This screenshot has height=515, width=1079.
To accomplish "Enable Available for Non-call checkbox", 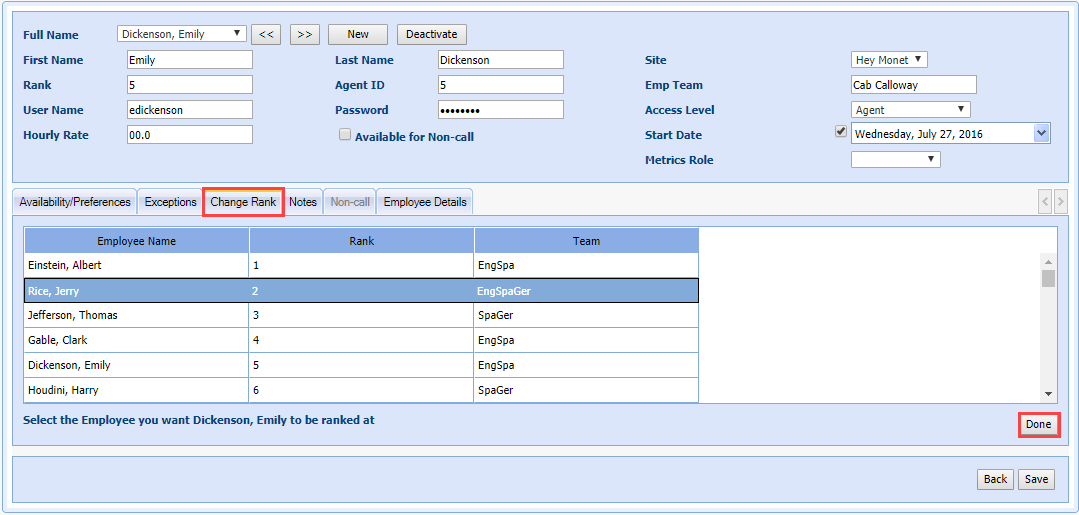I will pos(345,135).
